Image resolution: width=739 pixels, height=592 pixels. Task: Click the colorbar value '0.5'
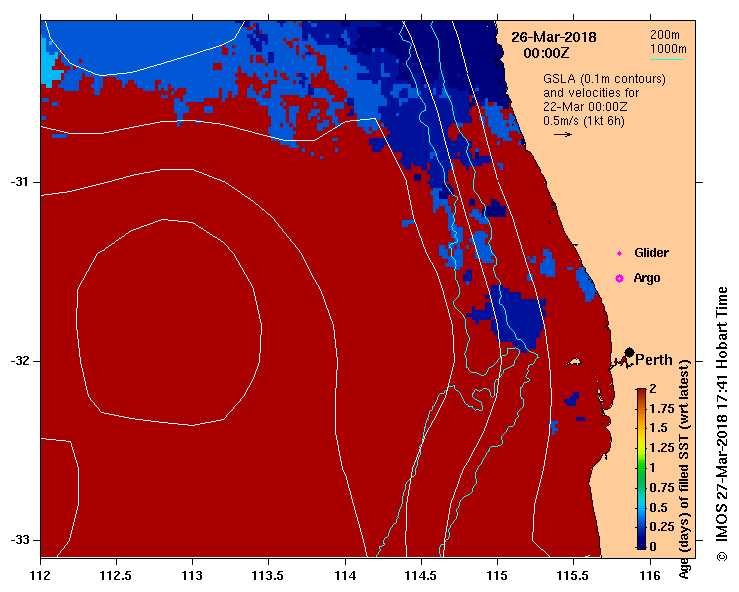(659, 507)
